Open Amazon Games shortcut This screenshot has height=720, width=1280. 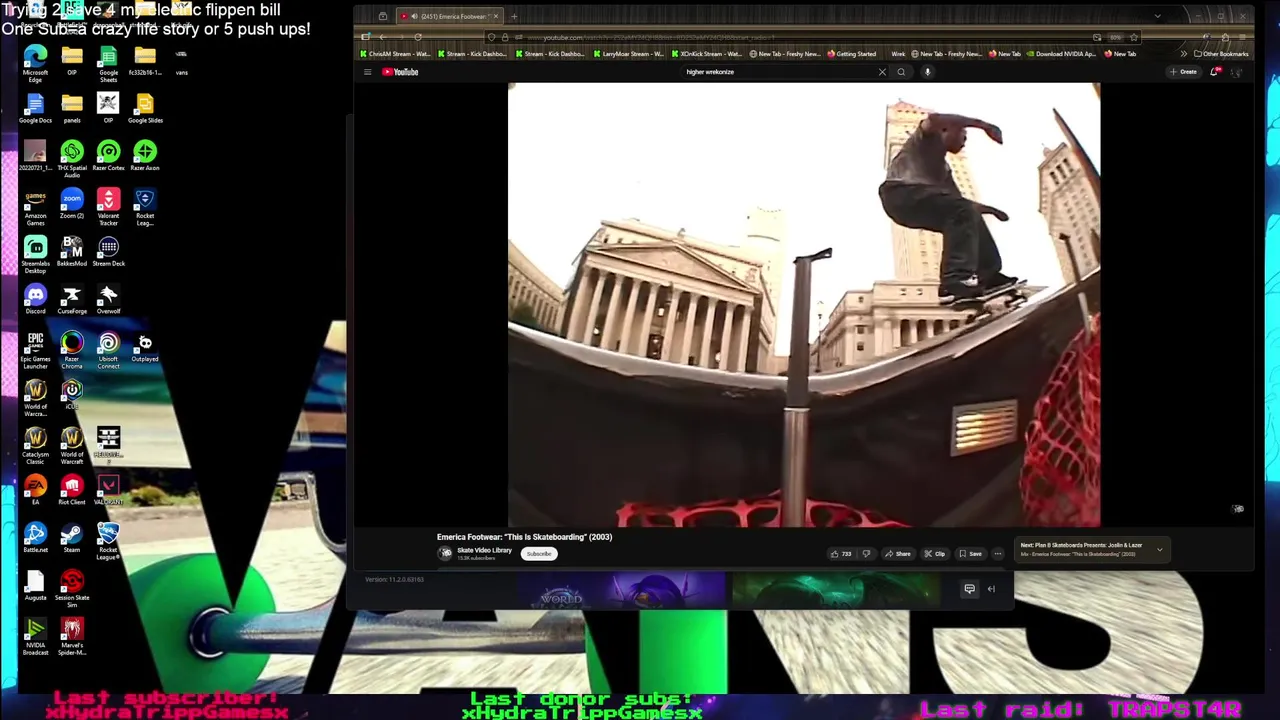point(35,205)
